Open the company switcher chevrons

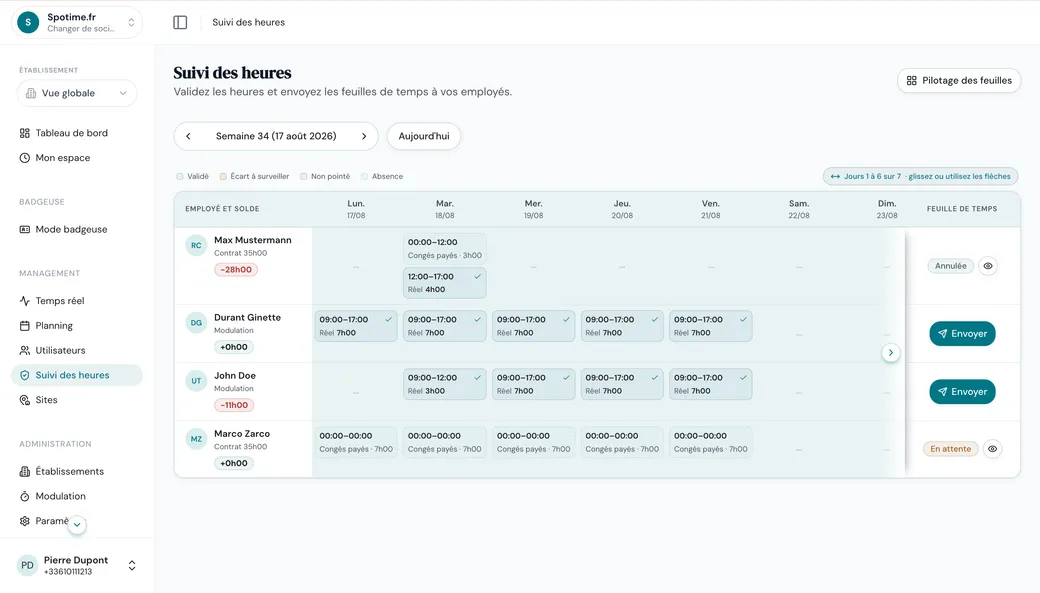point(131,23)
